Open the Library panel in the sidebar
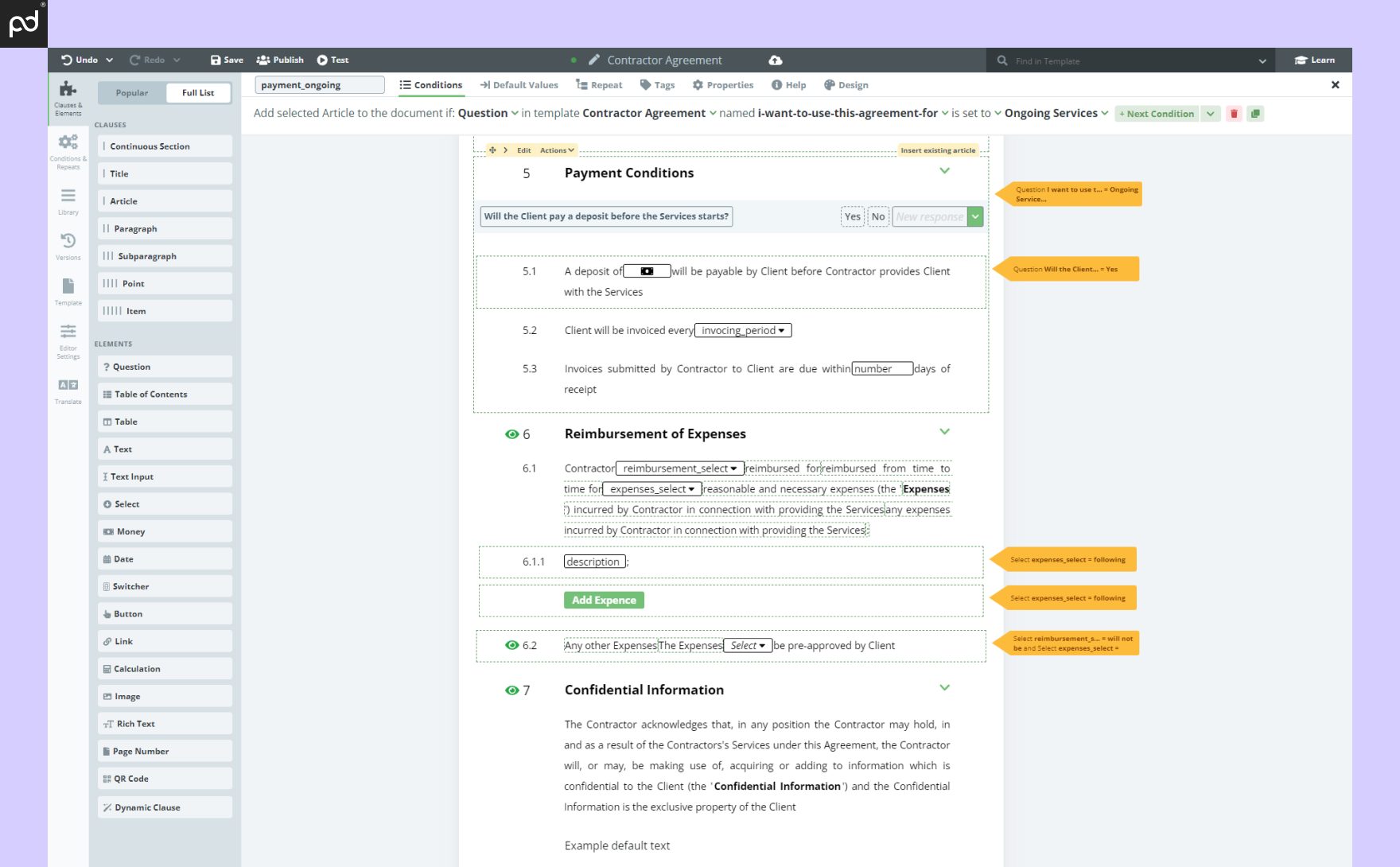This screenshot has height=867, width=1400. [x=68, y=199]
